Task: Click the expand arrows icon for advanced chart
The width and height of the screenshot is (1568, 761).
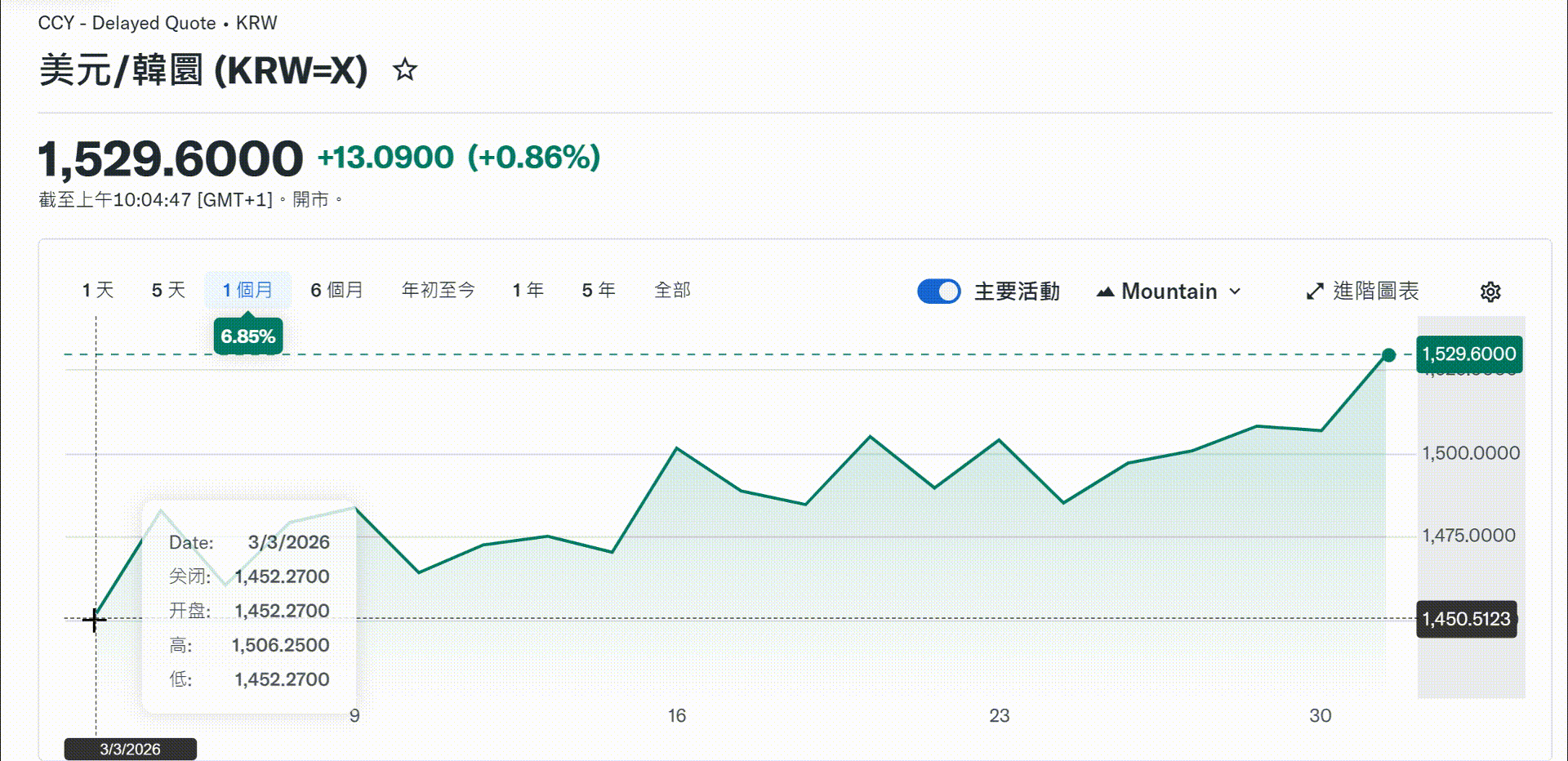Action: 1315,291
